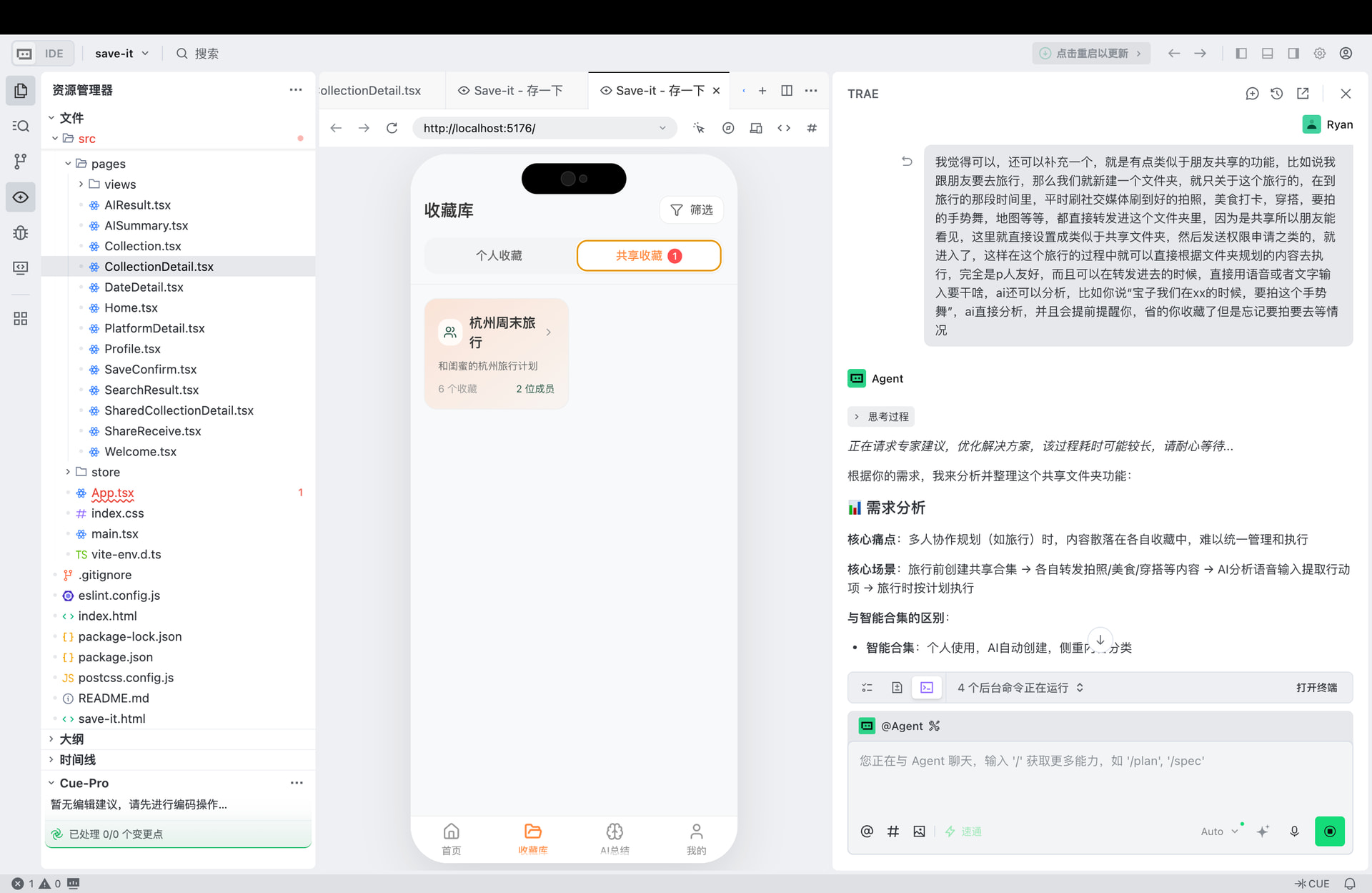Go back in the browser preview
This screenshot has width=1372, height=893.
(336, 128)
